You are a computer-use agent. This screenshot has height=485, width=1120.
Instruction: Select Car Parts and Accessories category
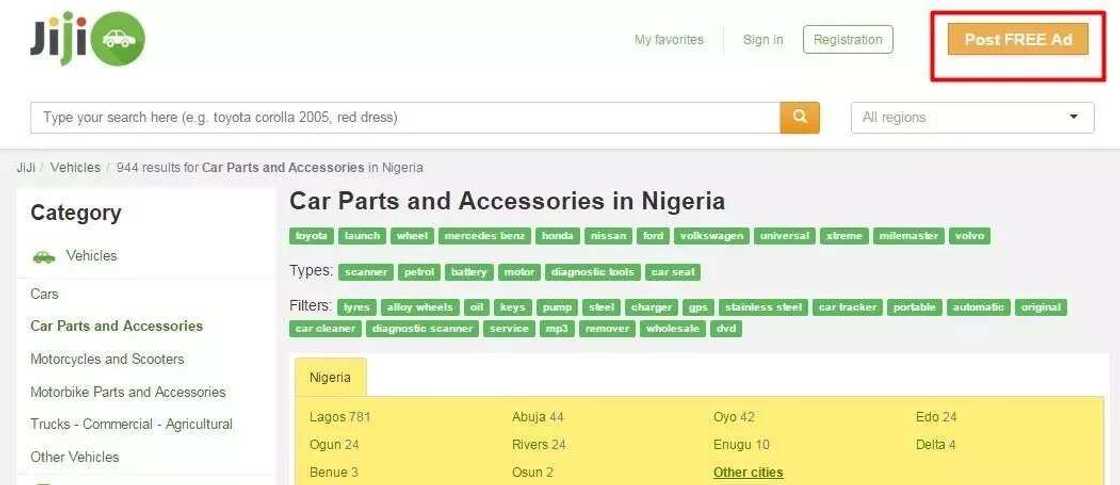[116, 326]
